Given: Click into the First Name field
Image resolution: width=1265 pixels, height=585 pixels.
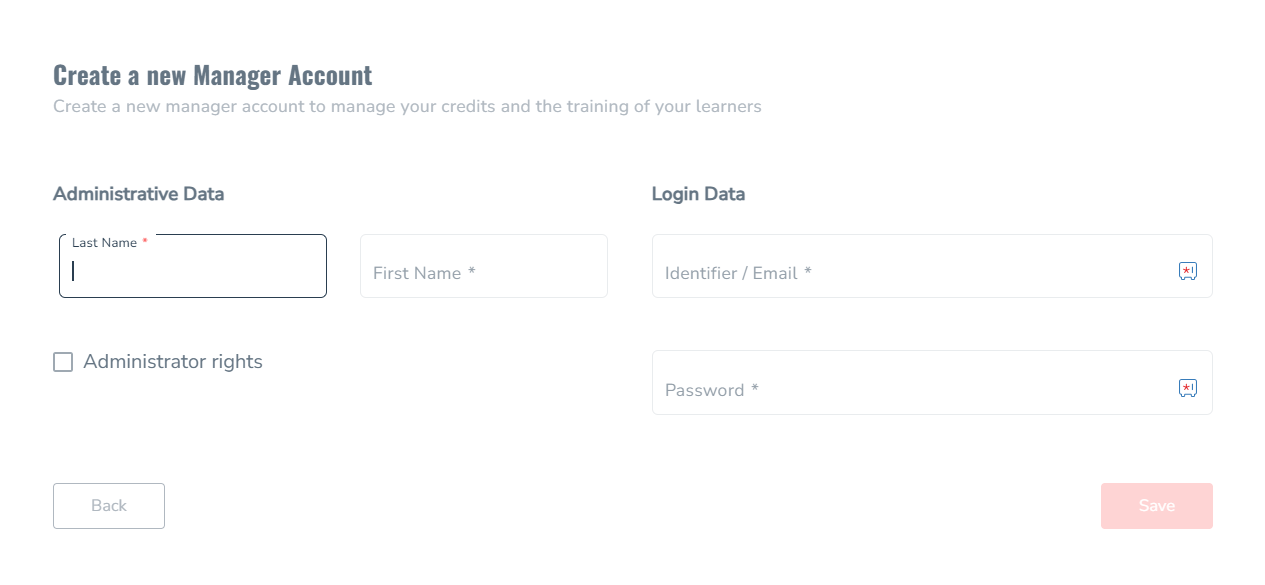Looking at the screenshot, I should (484, 266).
